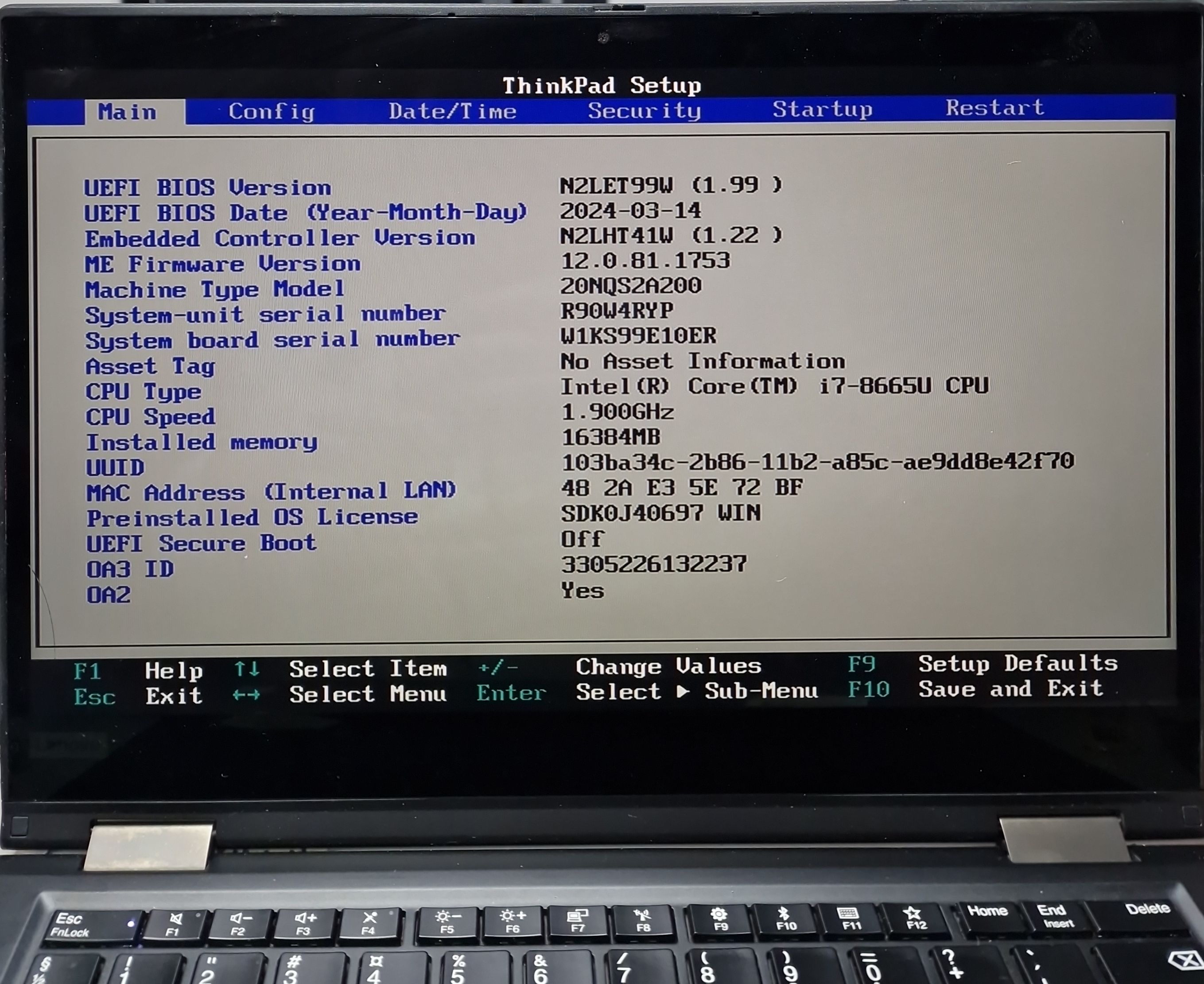Select the UEFI BIOS Version label
This screenshot has height=984, width=1204.
207,187
